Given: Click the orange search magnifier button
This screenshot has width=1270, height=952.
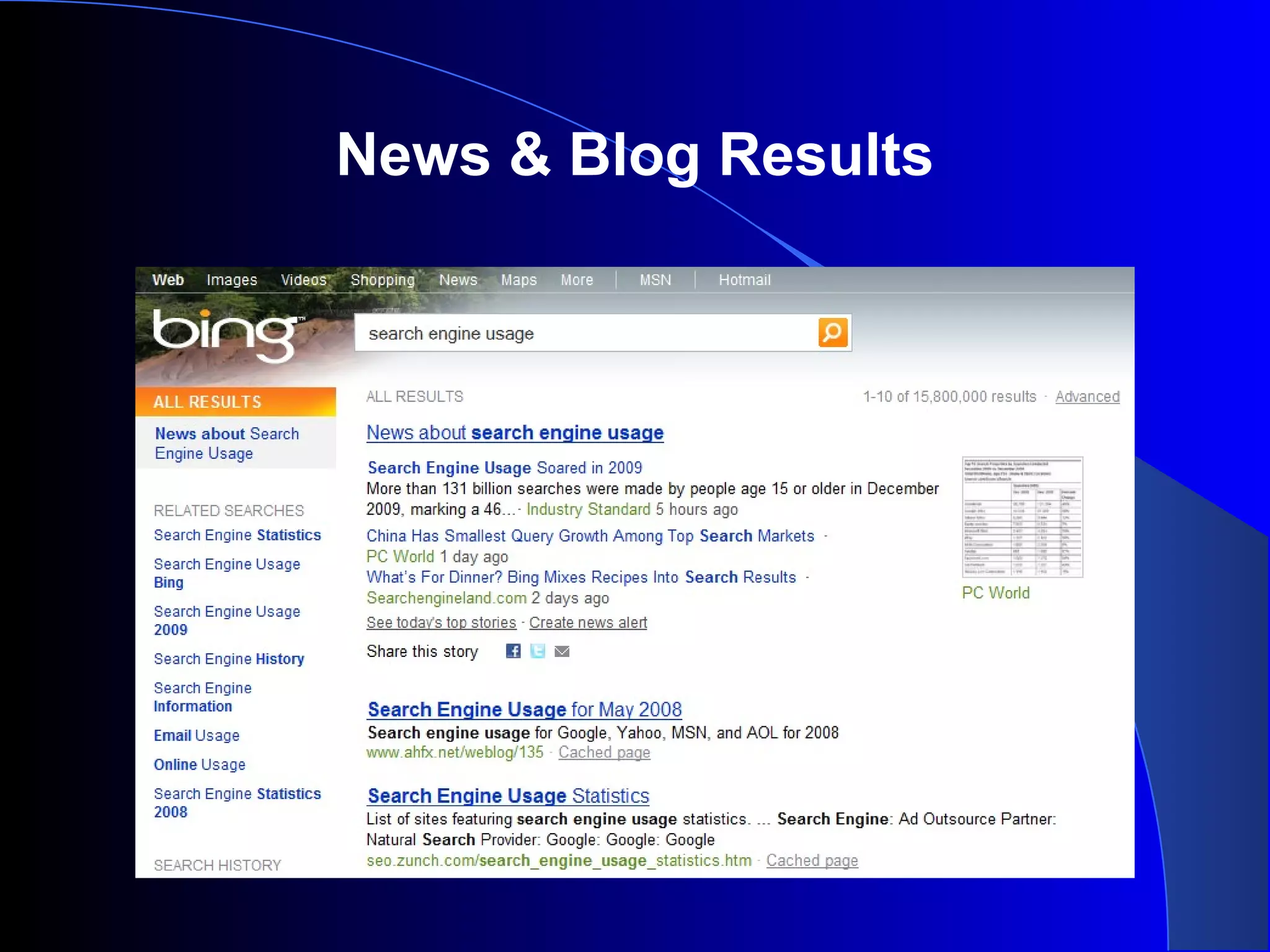Looking at the screenshot, I should (x=832, y=333).
